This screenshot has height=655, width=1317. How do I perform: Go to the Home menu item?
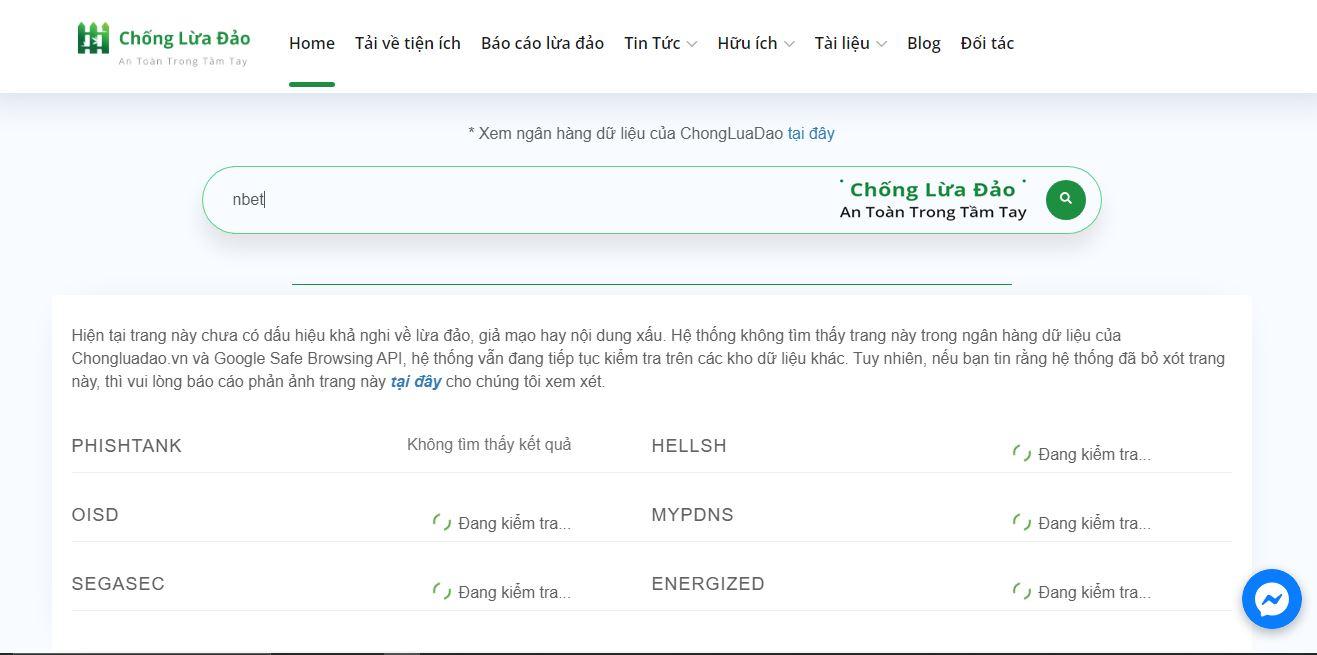311,43
